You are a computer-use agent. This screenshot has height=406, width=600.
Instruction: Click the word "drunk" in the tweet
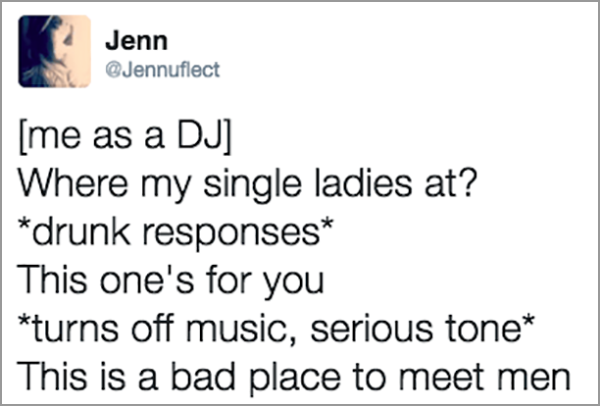click(x=81, y=232)
